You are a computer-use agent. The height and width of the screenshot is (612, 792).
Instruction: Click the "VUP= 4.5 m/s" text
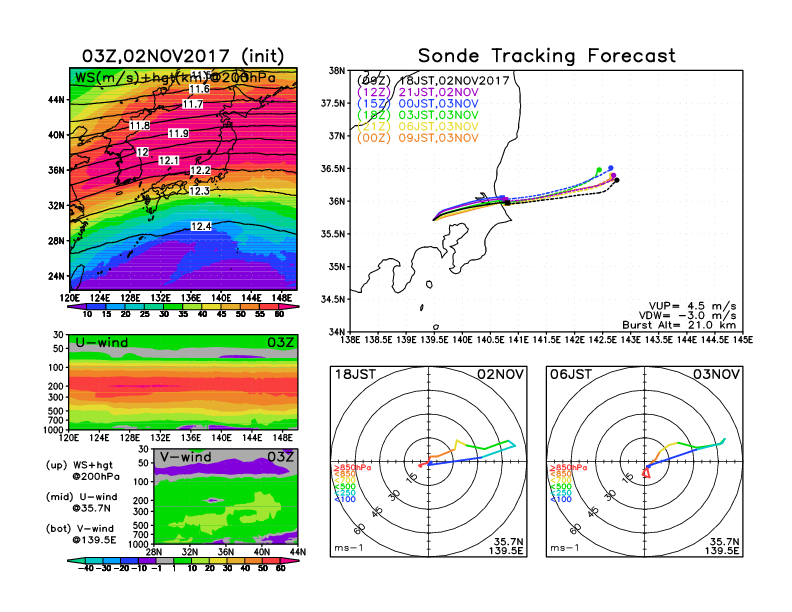692,306
